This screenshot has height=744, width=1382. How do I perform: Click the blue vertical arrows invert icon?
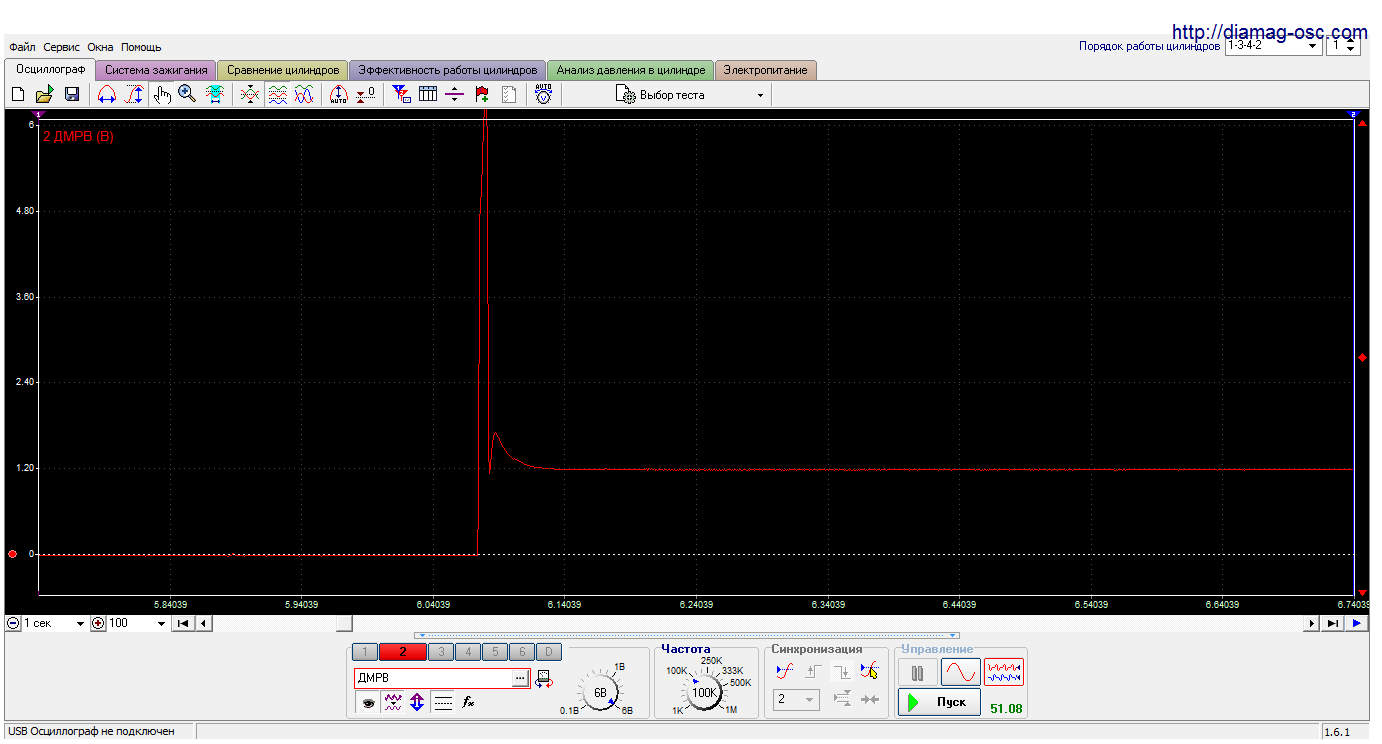(x=418, y=703)
